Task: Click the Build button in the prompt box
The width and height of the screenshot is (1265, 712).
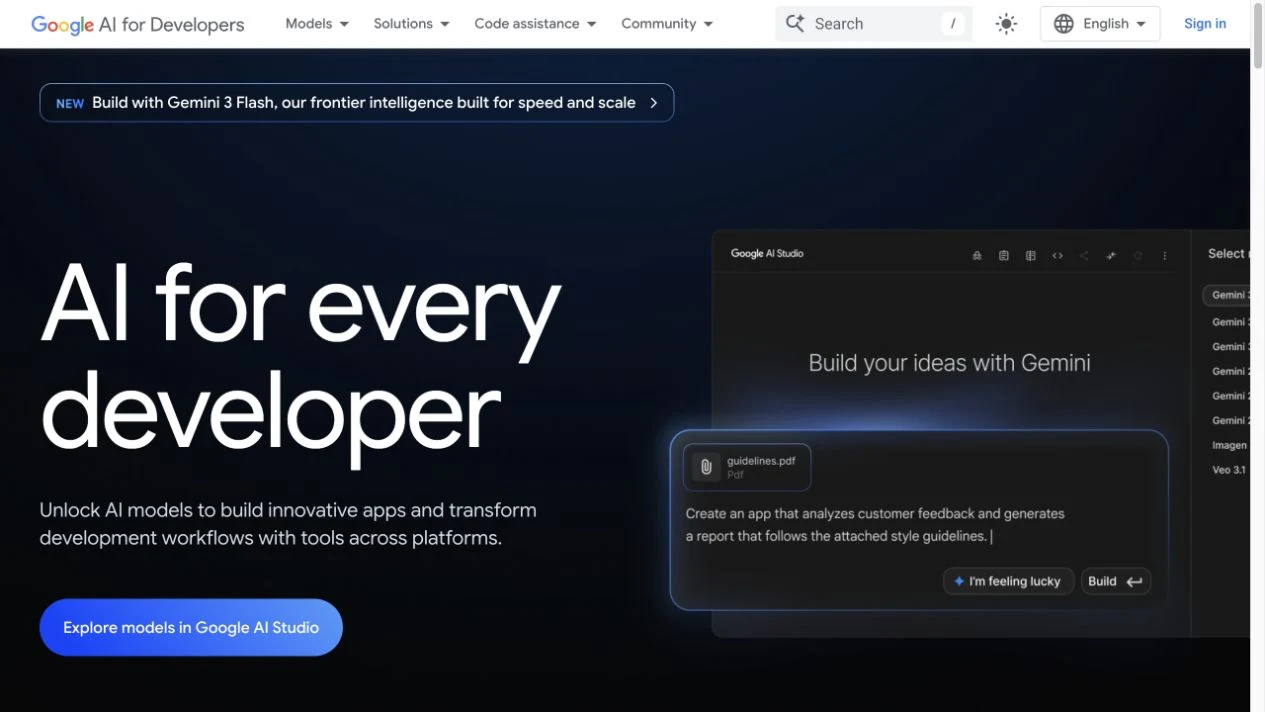Action: click(x=1116, y=581)
